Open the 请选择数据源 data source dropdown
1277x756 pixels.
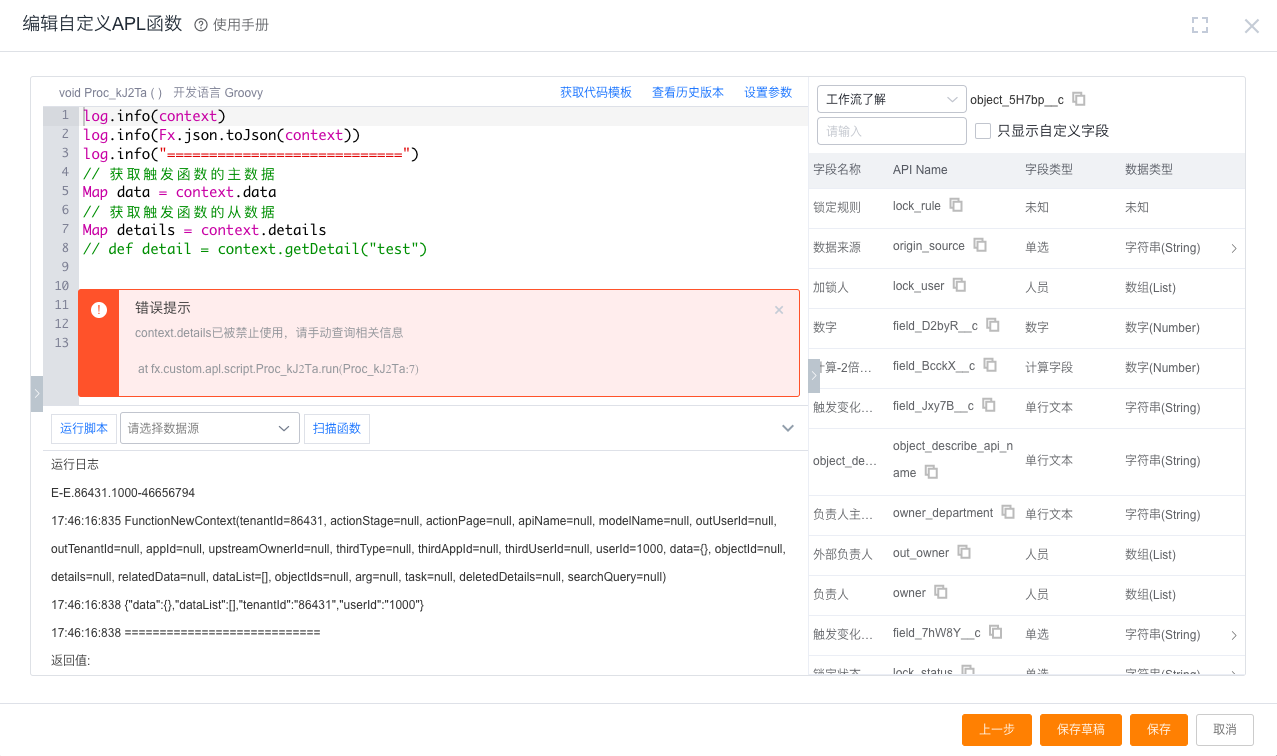pos(209,428)
